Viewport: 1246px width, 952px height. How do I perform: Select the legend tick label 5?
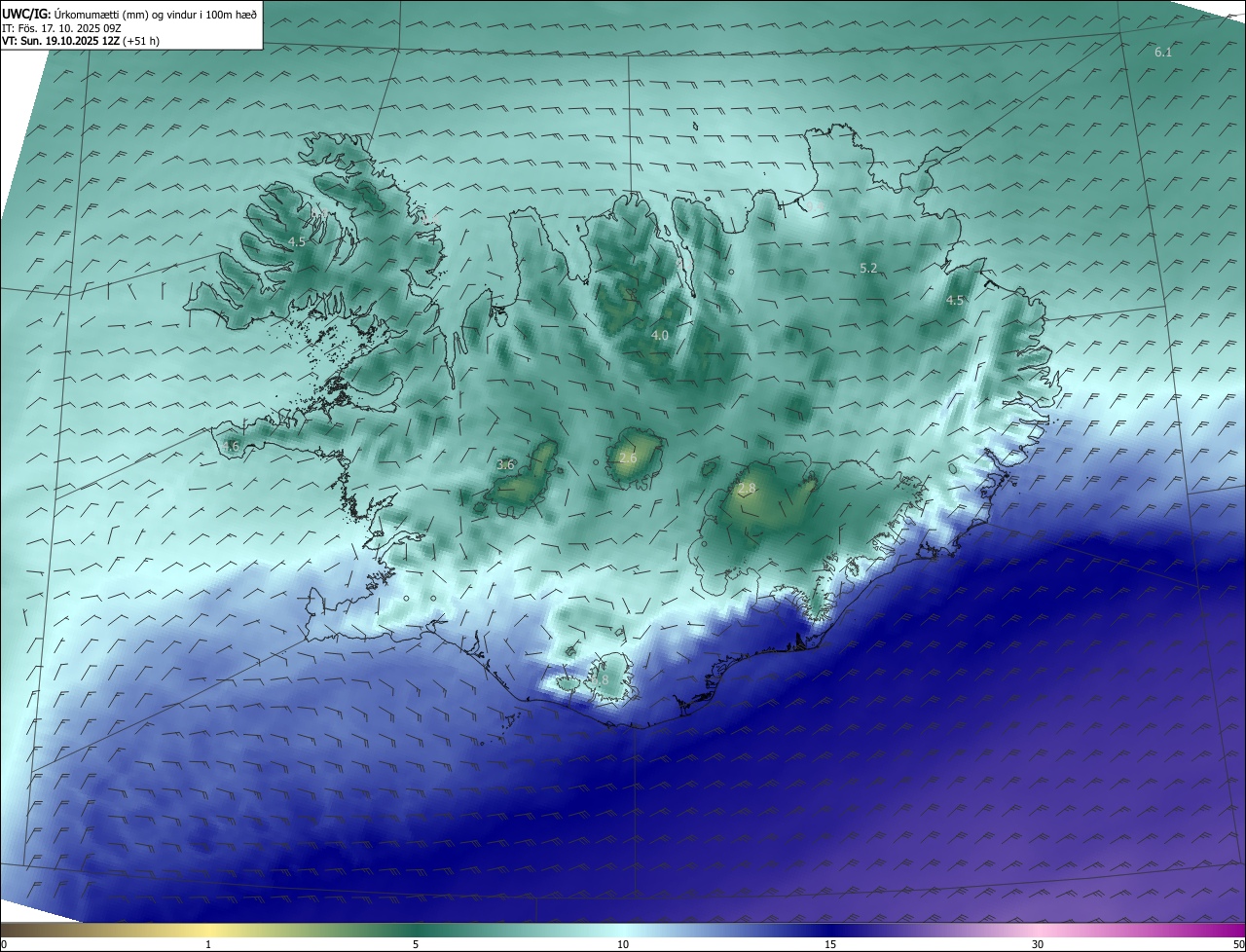(x=416, y=944)
